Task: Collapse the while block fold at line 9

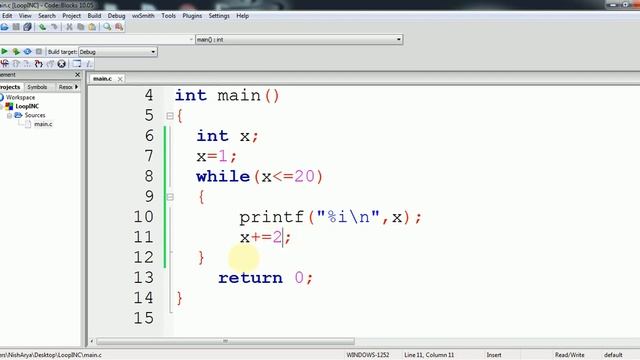Action: pyautogui.click(x=170, y=197)
